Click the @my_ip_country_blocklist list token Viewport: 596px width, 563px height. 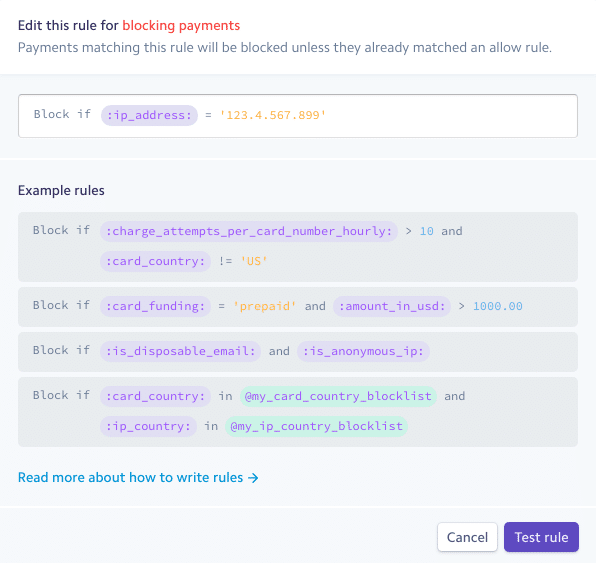coord(317,427)
